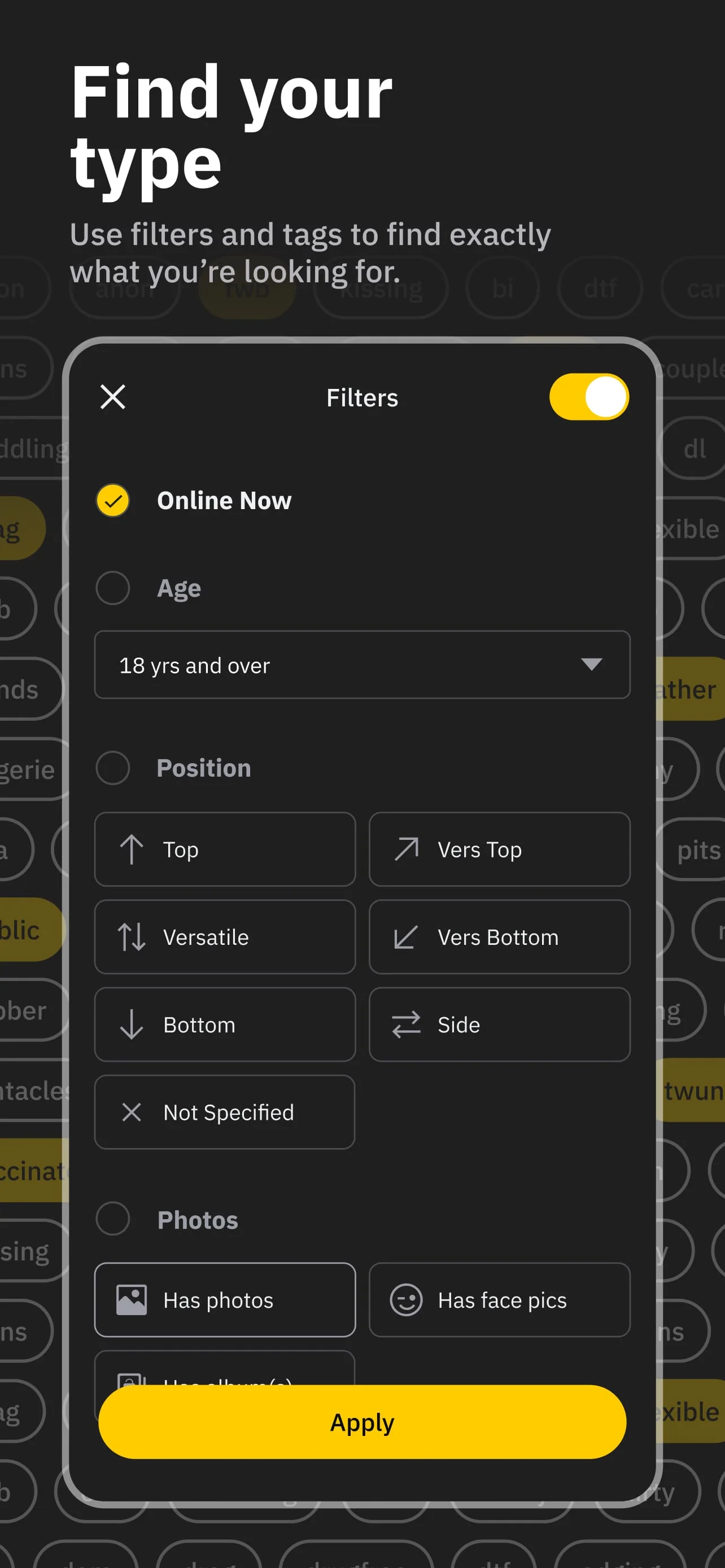Select the Has photos filter option

coord(224,1300)
